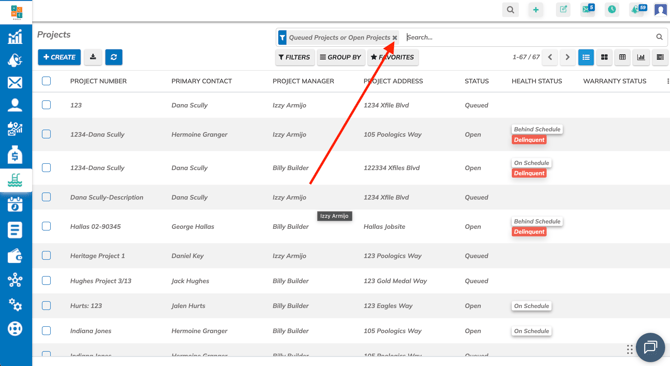Open the user avatar profile icon
The image size is (670, 366).
(x=661, y=9)
